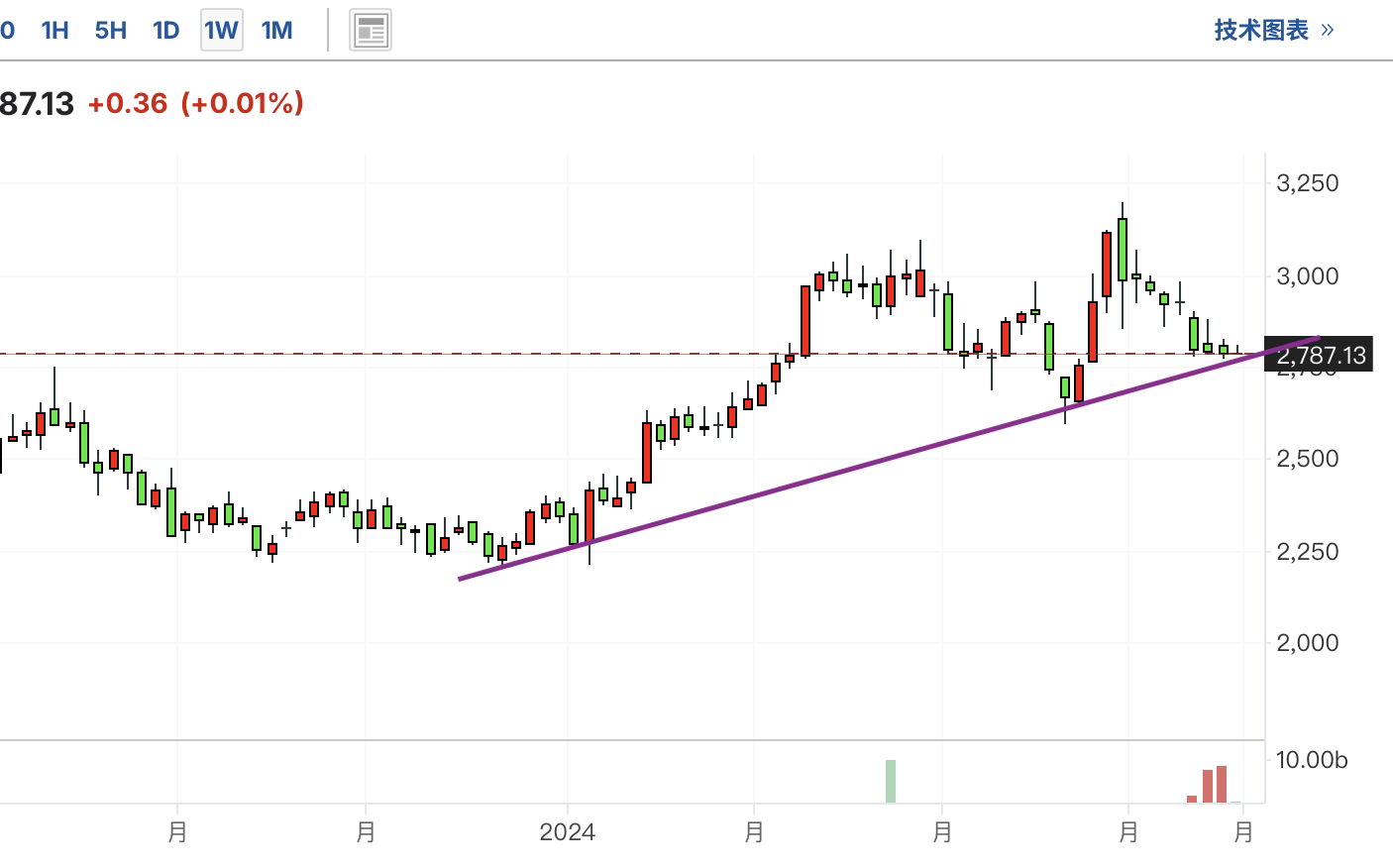1393x868 pixels.
Task: Click the 3,000 price axis label
Action: (1308, 276)
